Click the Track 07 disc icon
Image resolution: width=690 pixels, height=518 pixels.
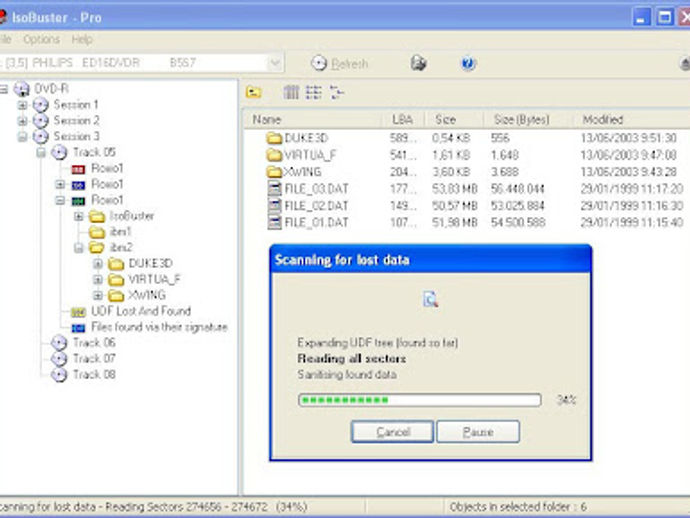point(59,359)
